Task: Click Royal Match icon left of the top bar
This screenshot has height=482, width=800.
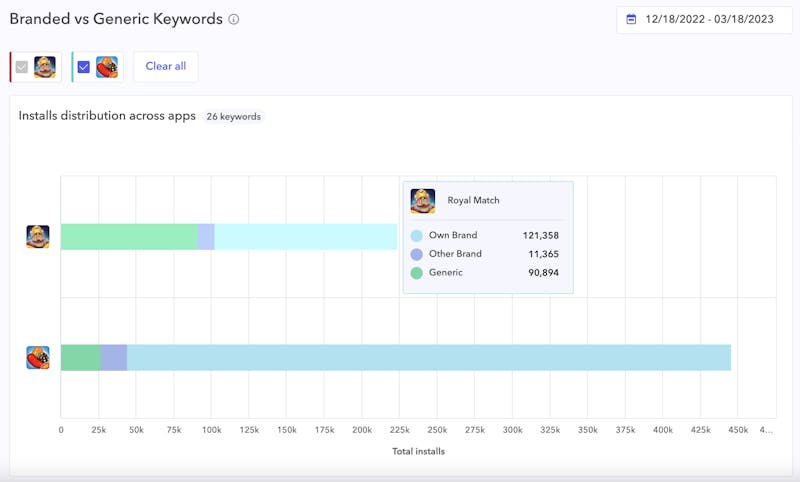Action: pyautogui.click(x=38, y=237)
